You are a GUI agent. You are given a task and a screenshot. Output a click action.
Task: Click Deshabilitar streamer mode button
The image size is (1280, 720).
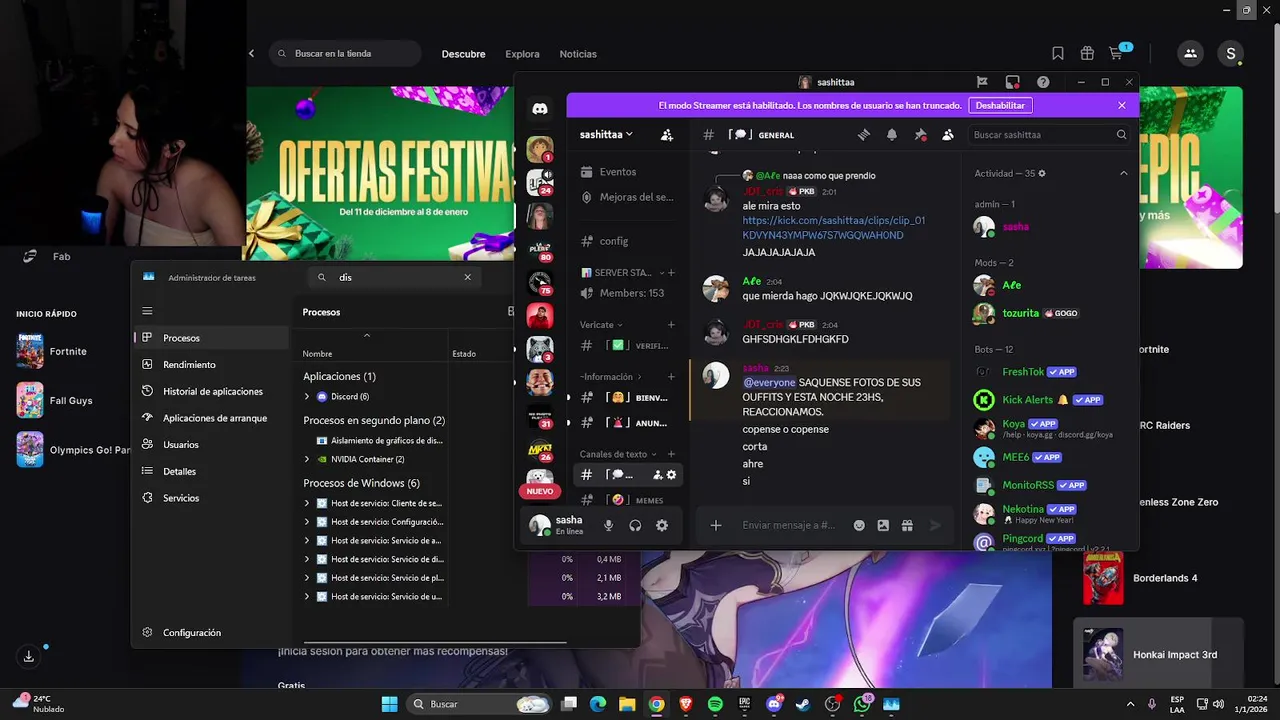[x=1000, y=105]
